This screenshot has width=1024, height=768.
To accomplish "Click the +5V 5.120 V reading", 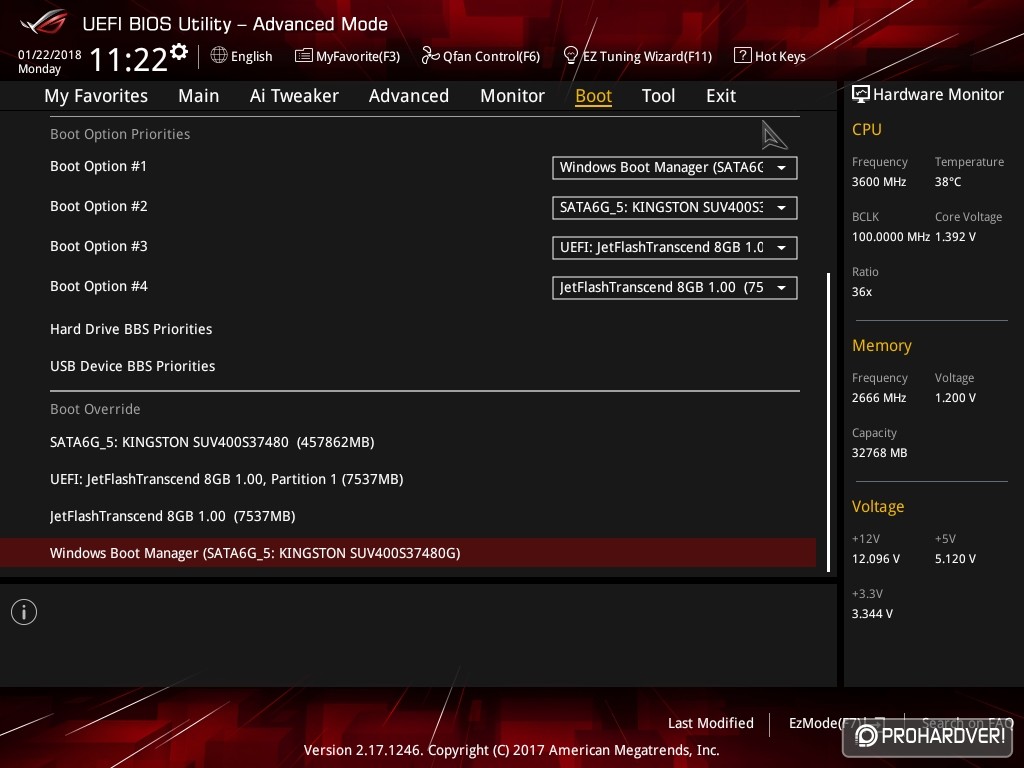I will click(955, 559).
